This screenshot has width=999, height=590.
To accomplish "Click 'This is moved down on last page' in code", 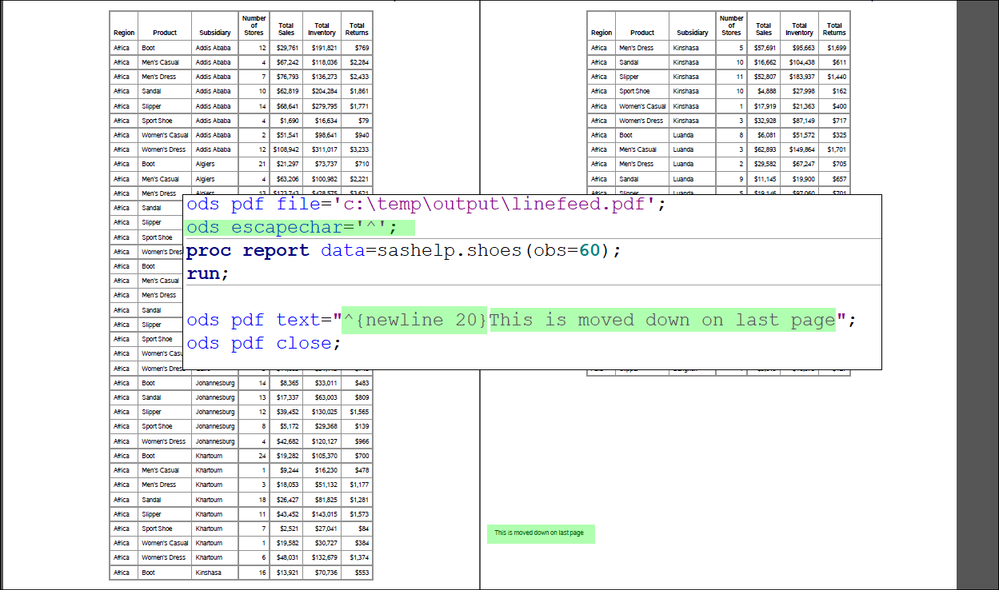I will point(662,320).
